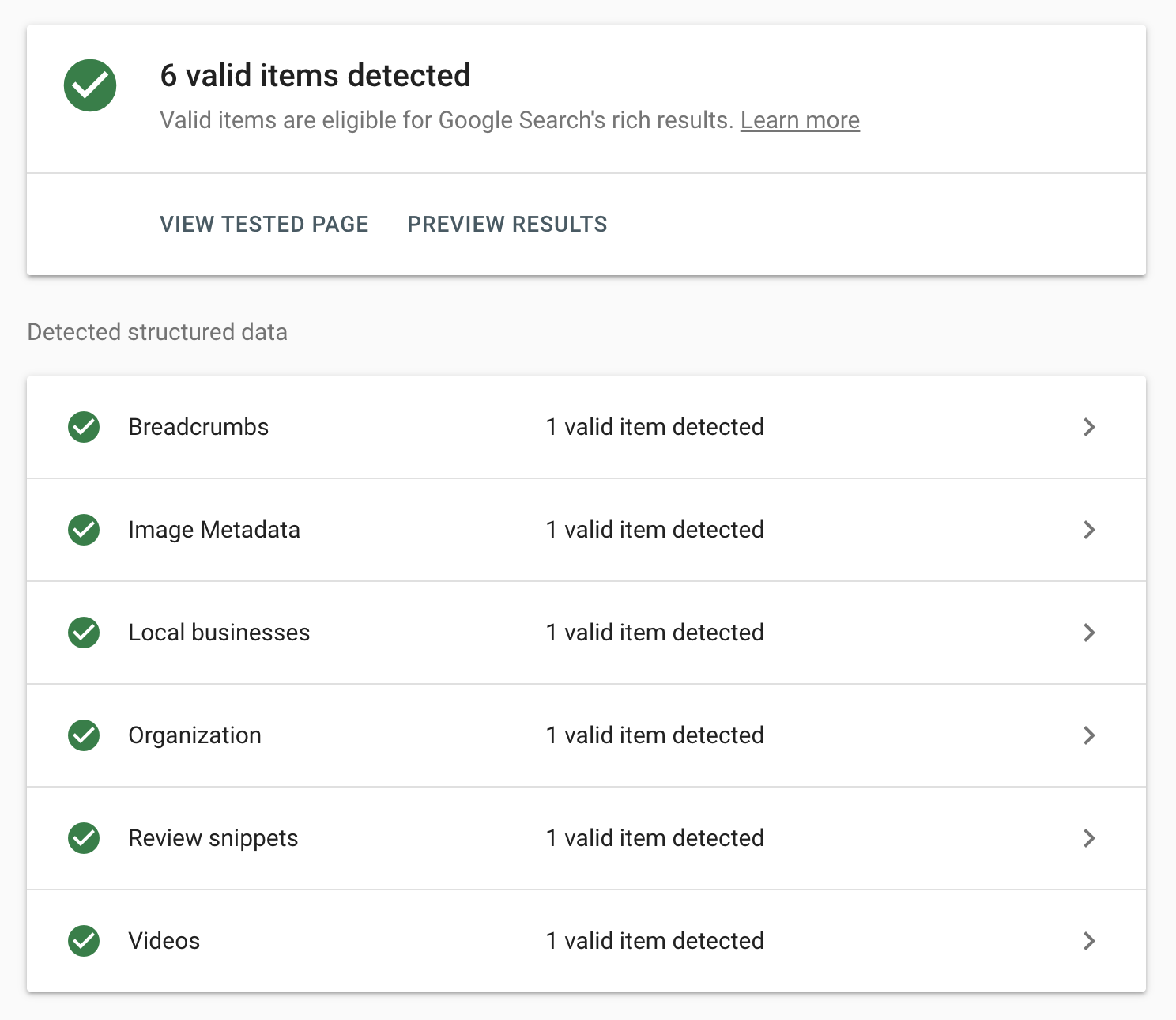Click VIEW TESTED PAGE
The height and width of the screenshot is (1020, 1176).
pyautogui.click(x=264, y=224)
